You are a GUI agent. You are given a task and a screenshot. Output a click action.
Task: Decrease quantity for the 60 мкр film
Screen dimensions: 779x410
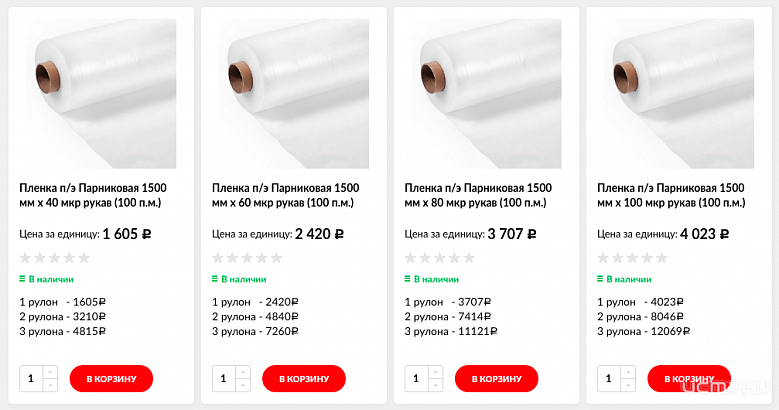244,385
